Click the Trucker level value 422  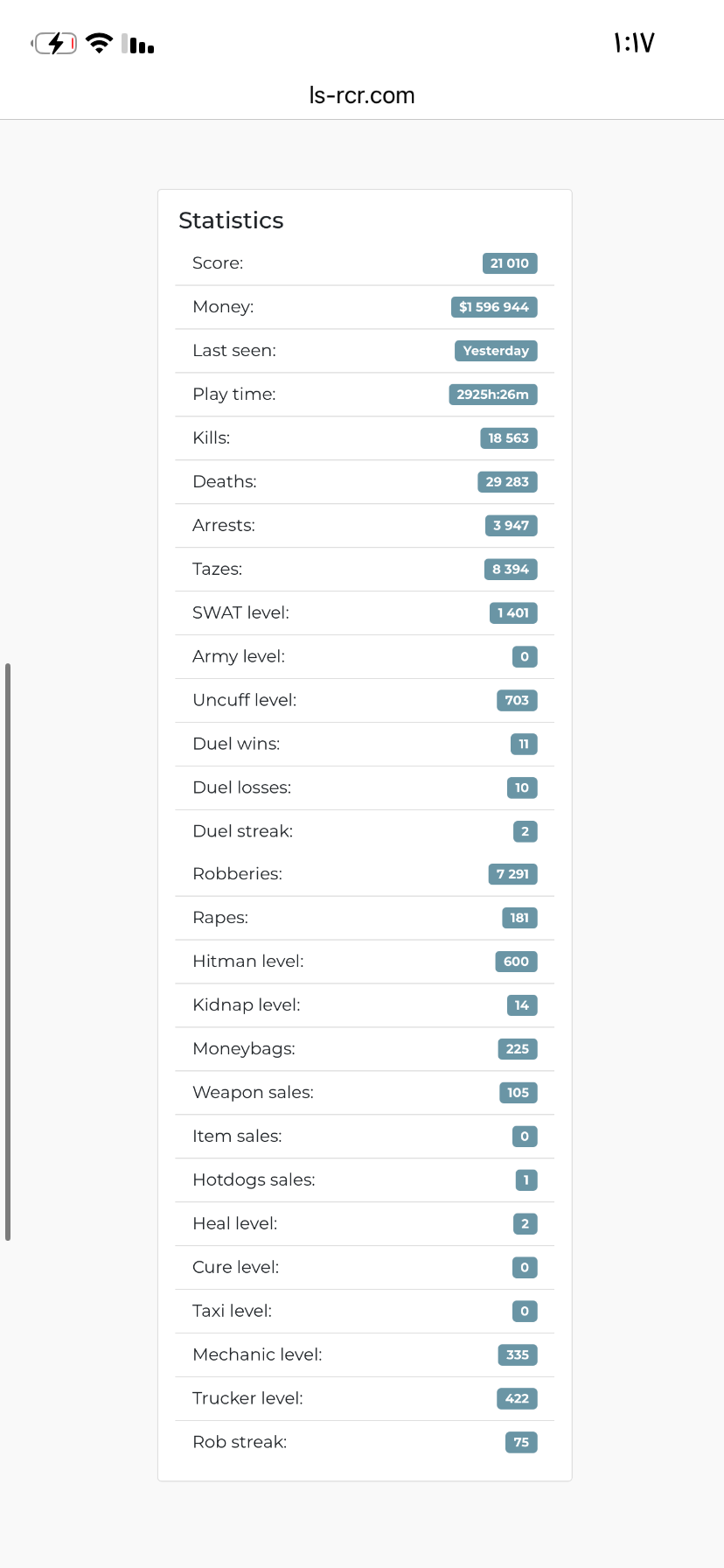pyautogui.click(x=517, y=1398)
